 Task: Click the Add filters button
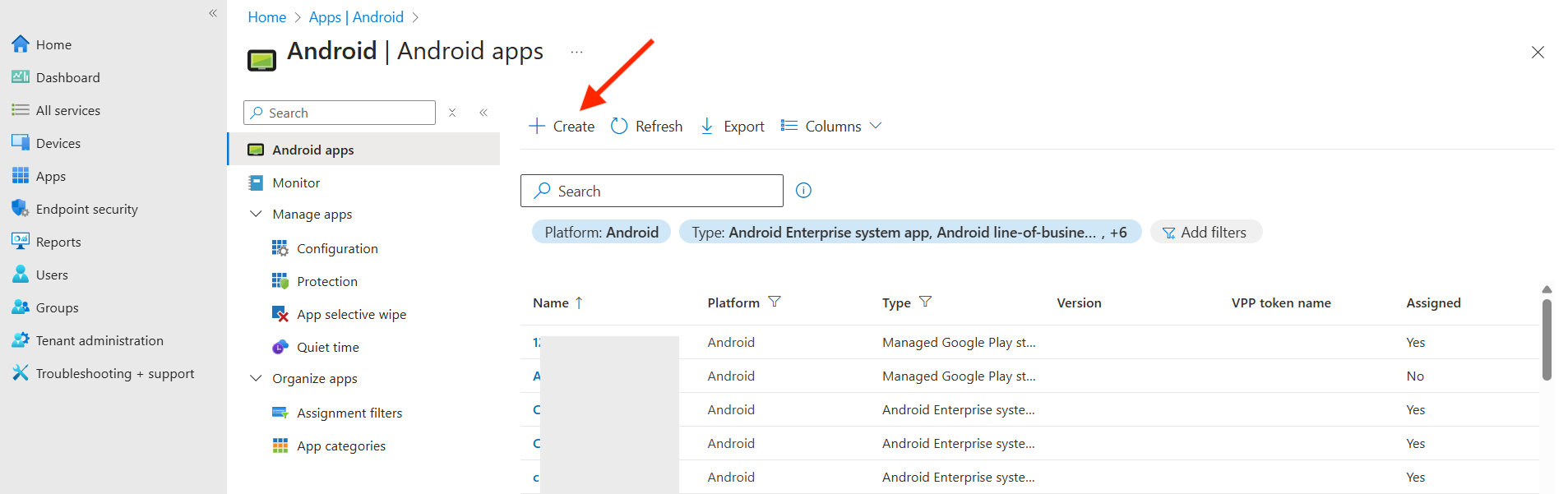point(1205,233)
